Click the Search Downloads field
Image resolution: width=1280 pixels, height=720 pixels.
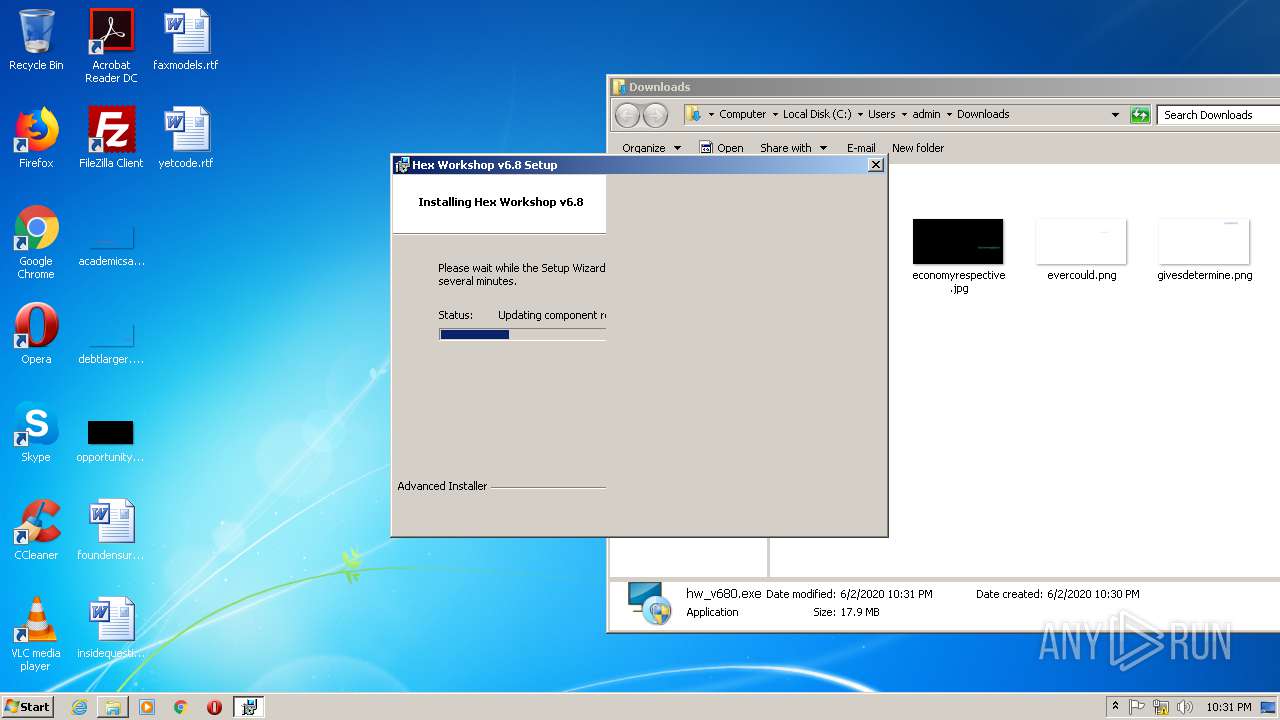coord(1219,115)
